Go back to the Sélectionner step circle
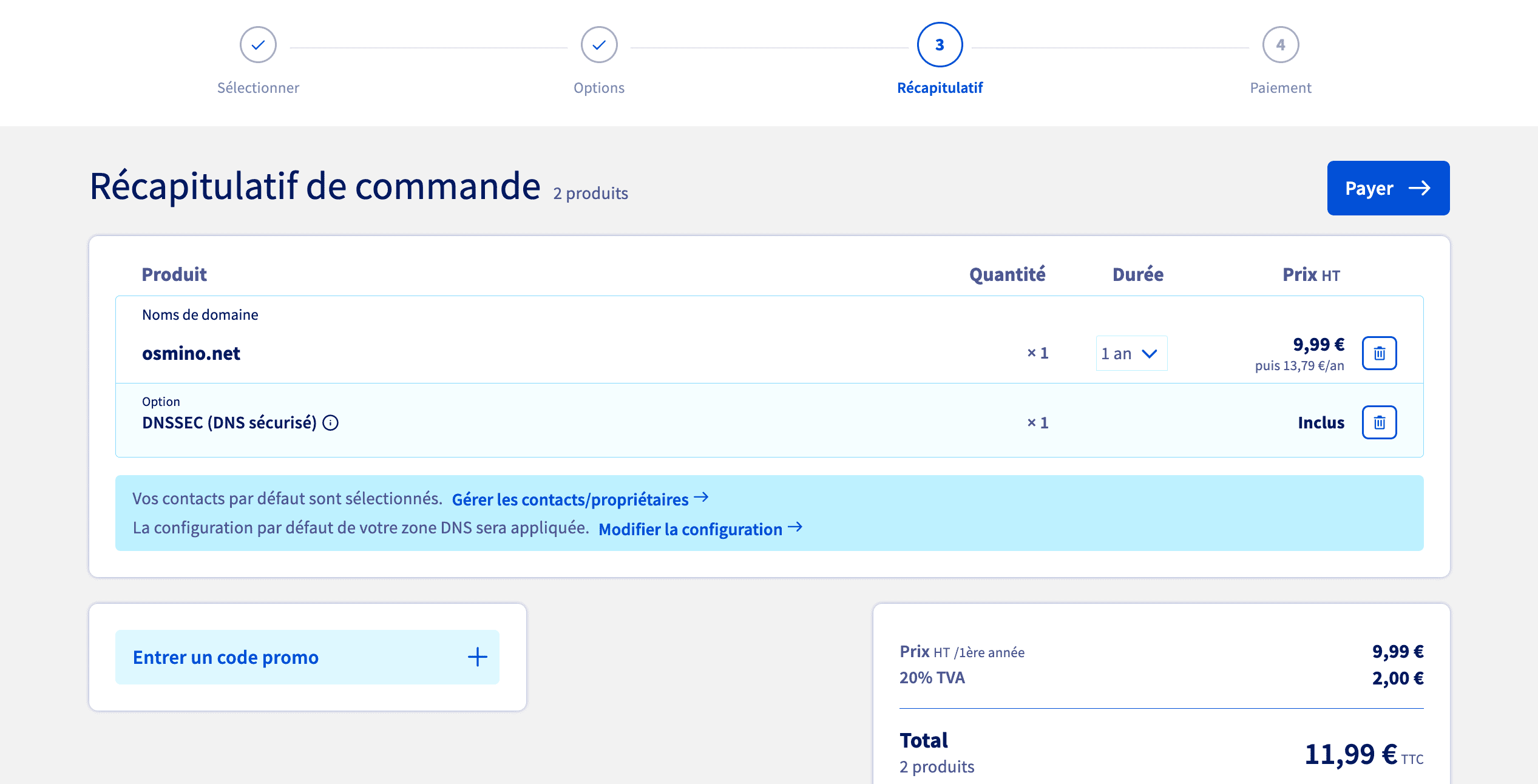The width and height of the screenshot is (1538, 784). 258,45
